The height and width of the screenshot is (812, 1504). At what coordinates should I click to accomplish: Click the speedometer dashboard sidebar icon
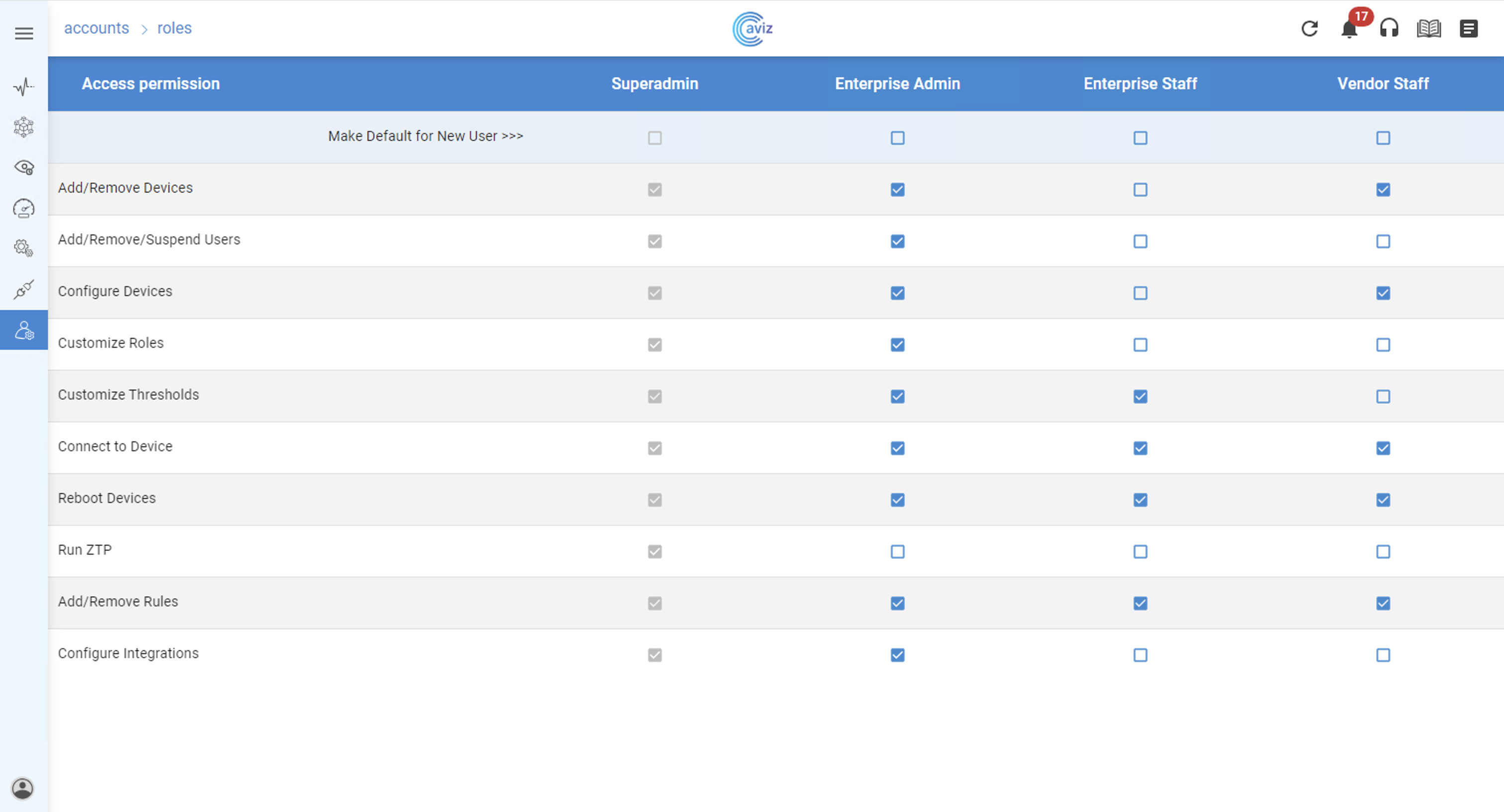24,208
